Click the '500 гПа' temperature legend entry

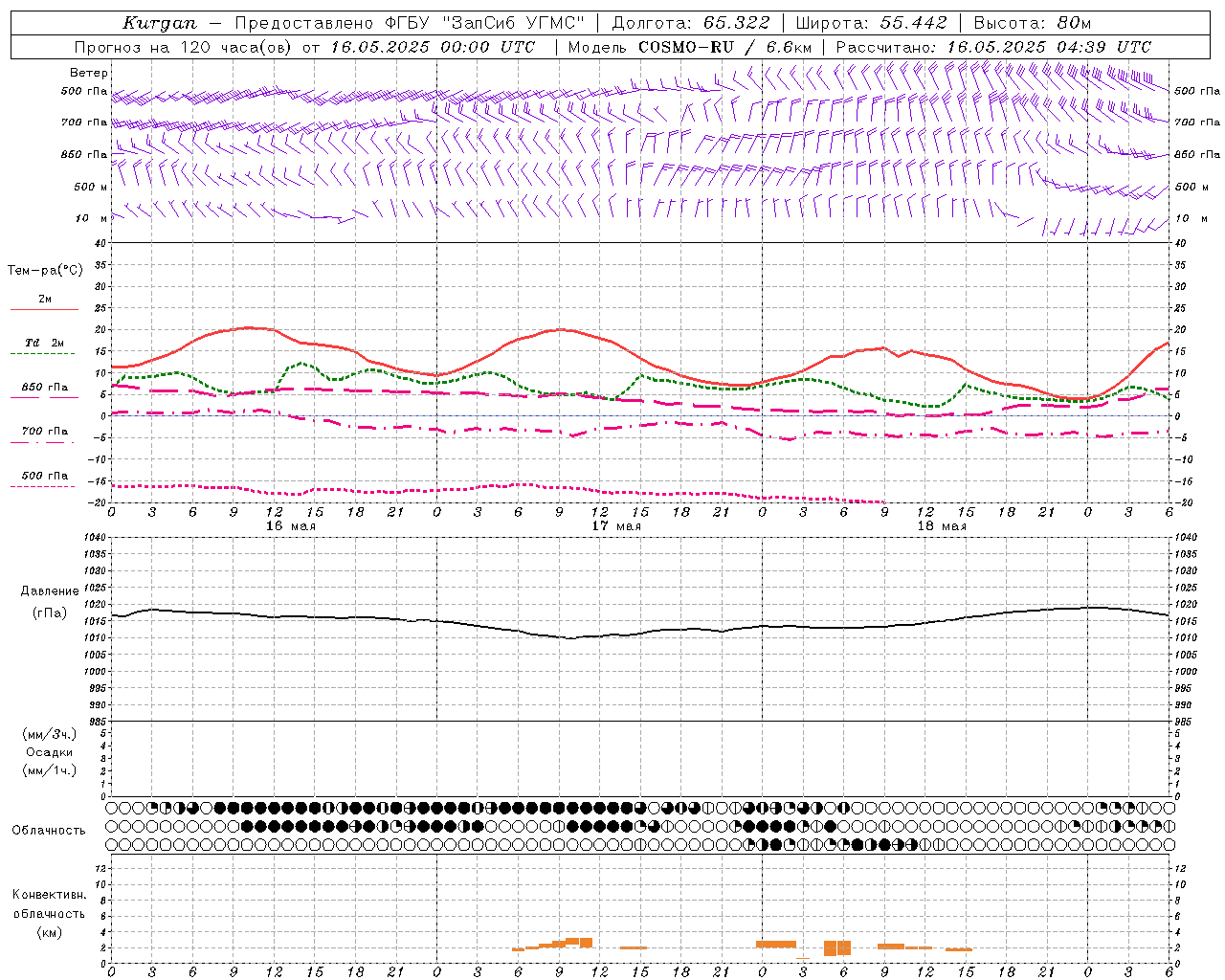(x=44, y=476)
